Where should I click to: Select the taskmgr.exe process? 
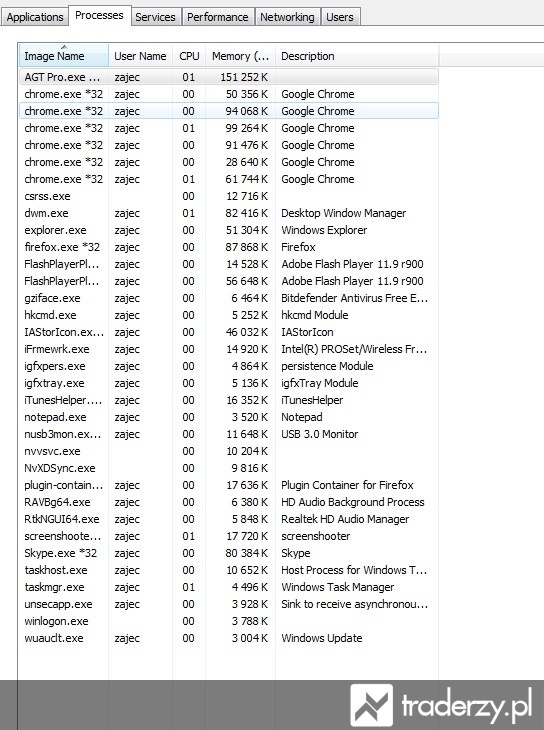click(229, 587)
